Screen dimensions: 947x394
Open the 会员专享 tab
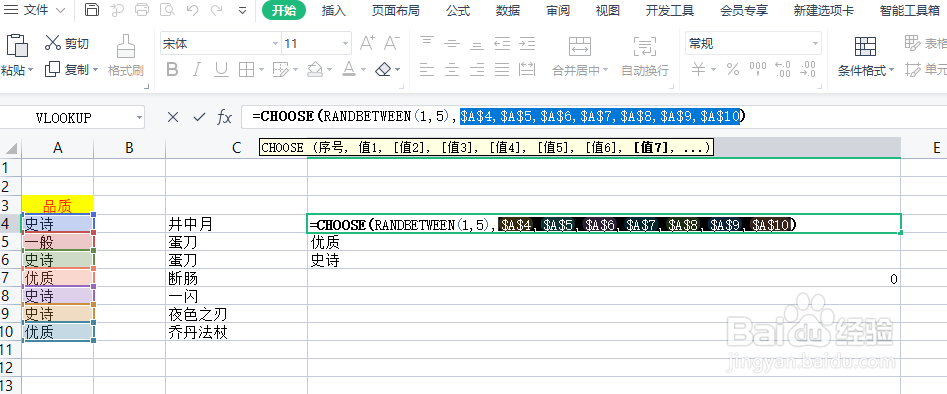coord(744,10)
